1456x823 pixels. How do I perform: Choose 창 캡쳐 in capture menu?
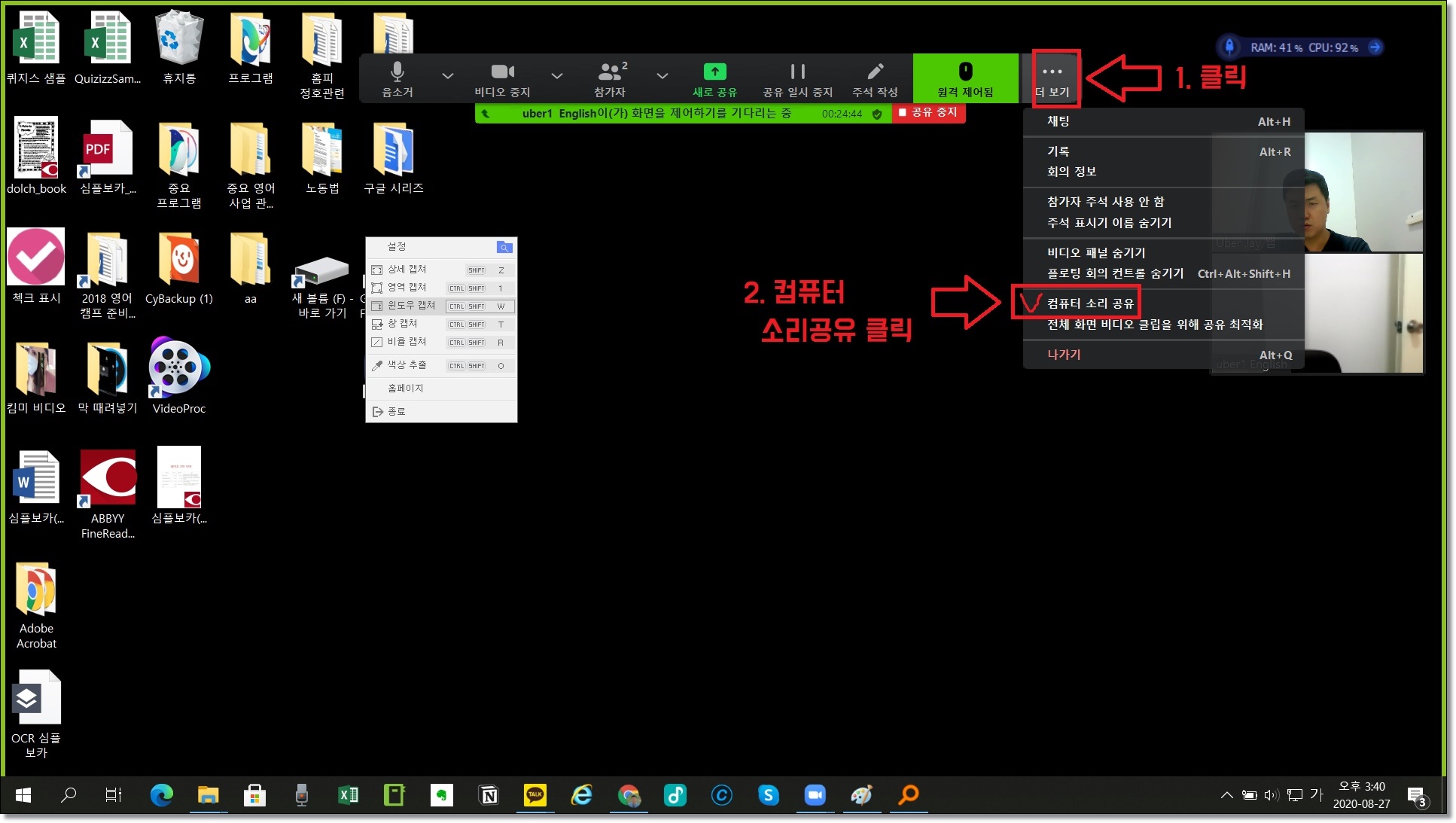point(441,324)
